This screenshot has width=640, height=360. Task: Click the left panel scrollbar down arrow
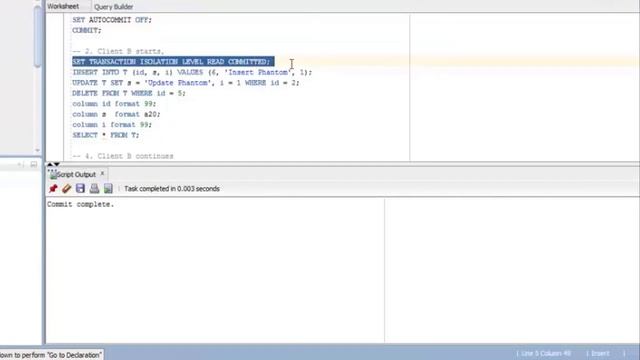38,151
